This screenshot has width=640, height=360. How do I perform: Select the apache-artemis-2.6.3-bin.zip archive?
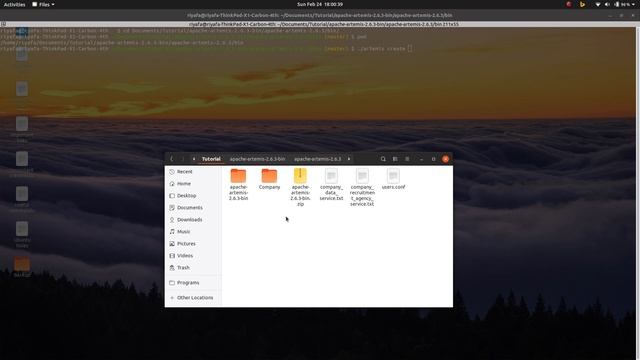point(300,187)
